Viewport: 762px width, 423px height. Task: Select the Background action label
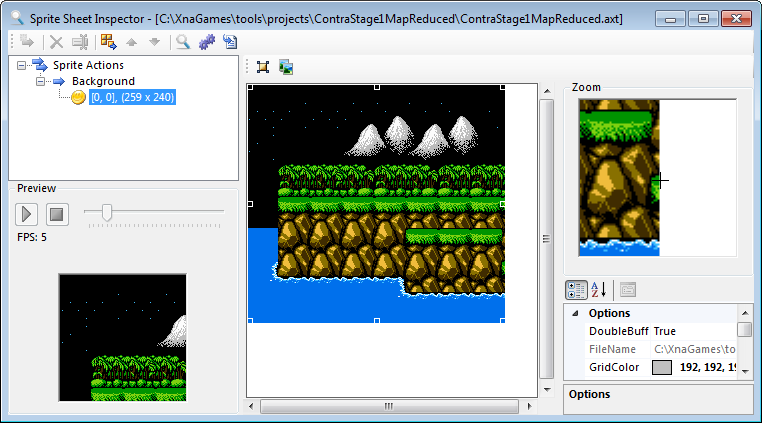pos(104,81)
